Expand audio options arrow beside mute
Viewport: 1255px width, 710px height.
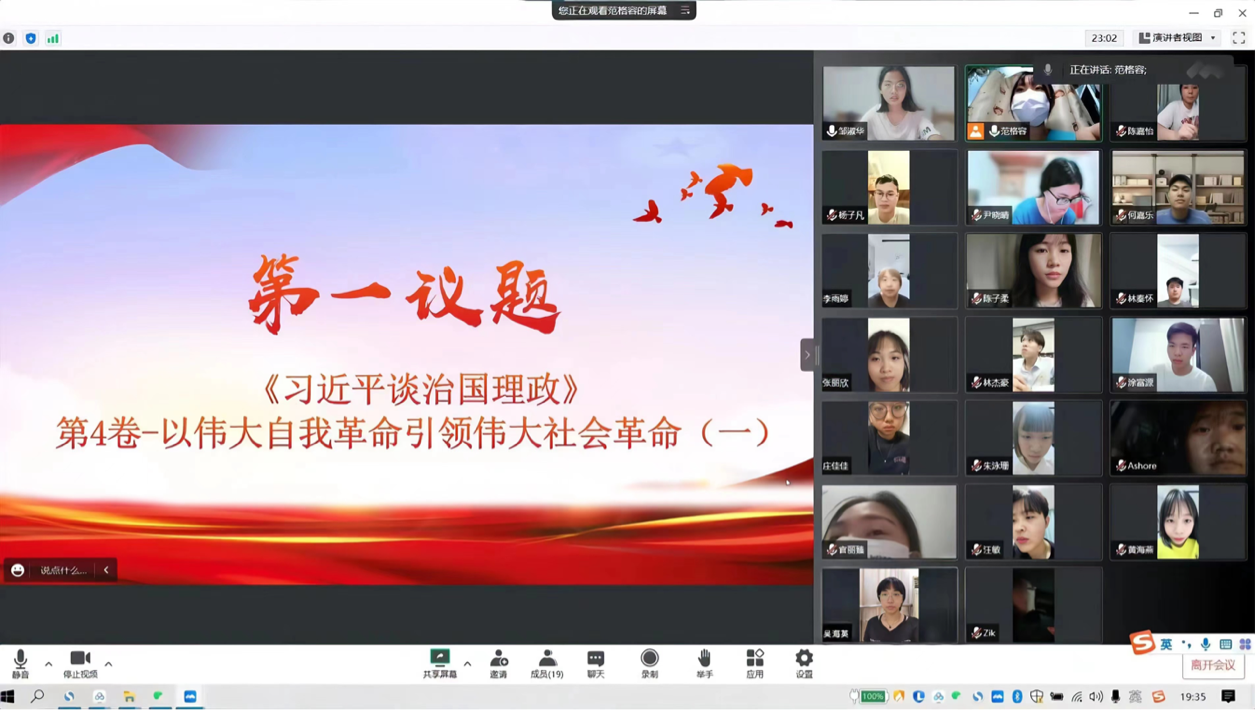coord(48,663)
